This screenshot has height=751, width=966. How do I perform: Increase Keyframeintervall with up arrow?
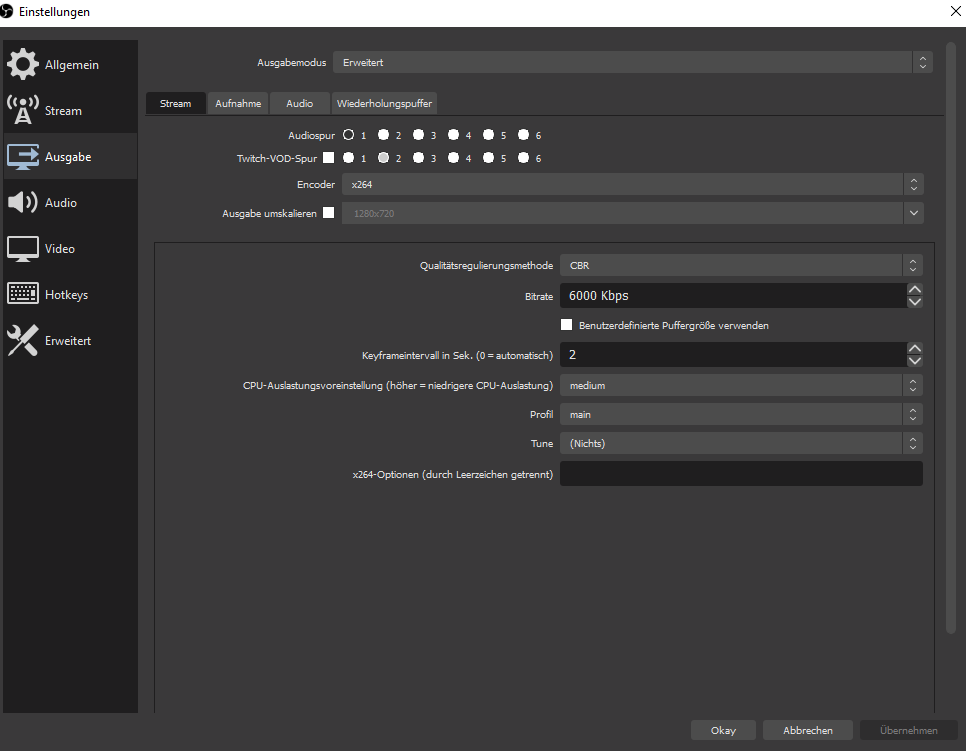[915, 349]
